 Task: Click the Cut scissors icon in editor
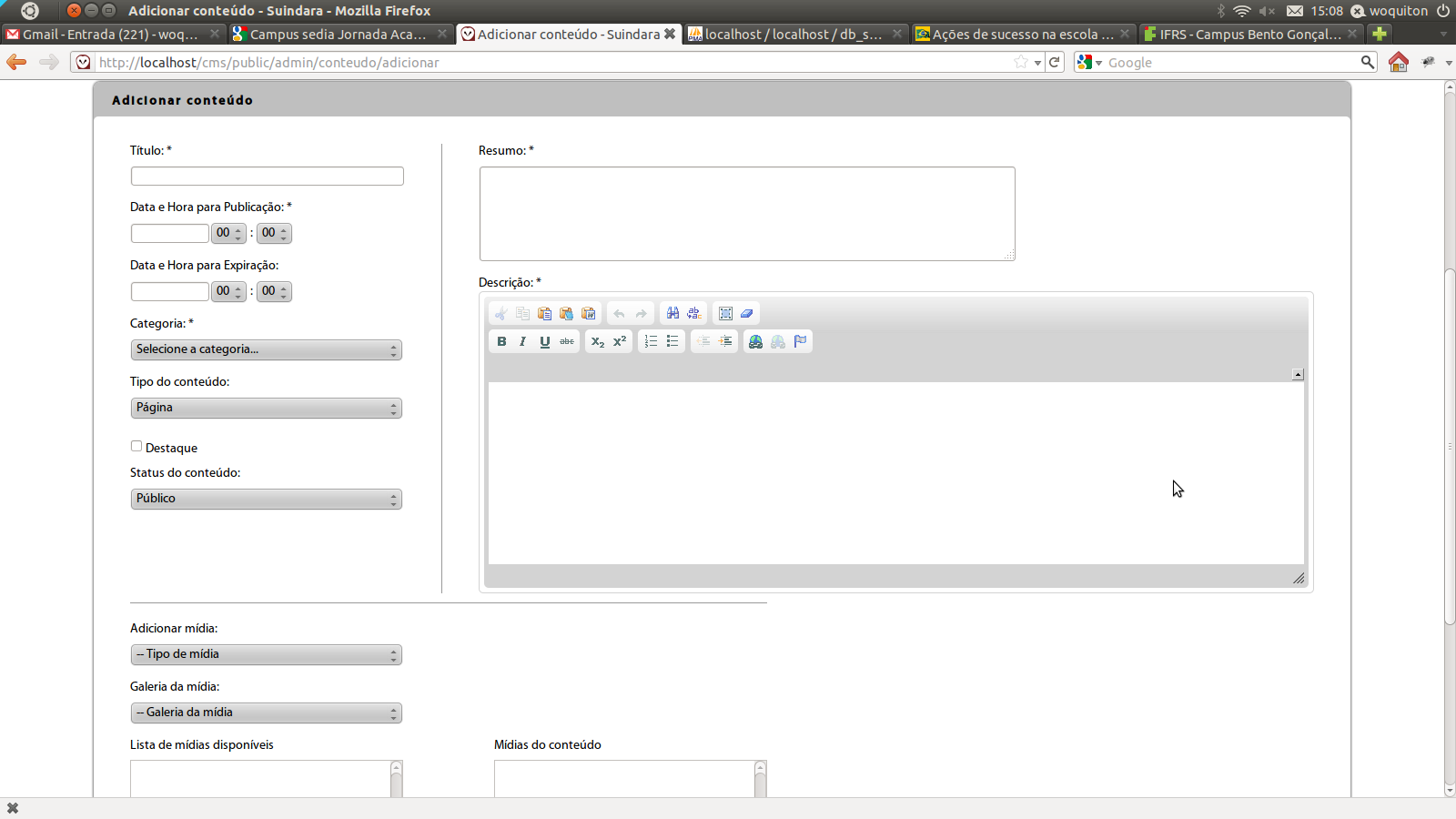[x=500, y=314]
